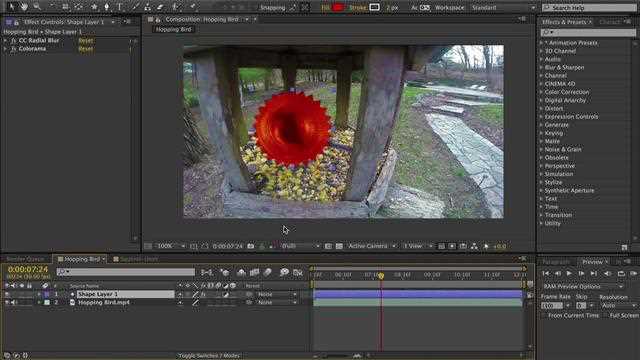
Task: Click the timeline current-time indicator marker
Action: (x=381, y=276)
